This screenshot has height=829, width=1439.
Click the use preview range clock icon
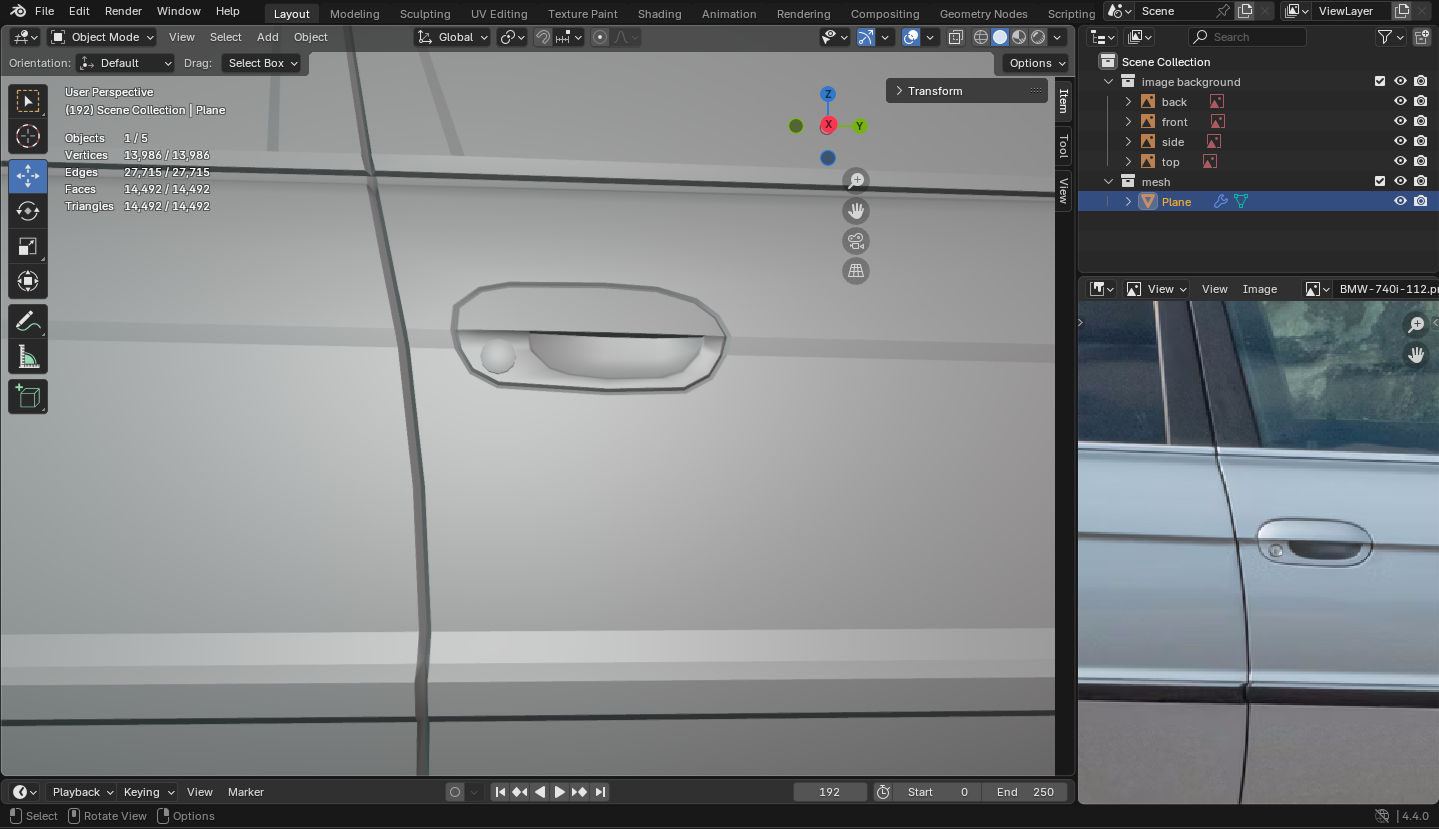pyautogui.click(x=883, y=792)
